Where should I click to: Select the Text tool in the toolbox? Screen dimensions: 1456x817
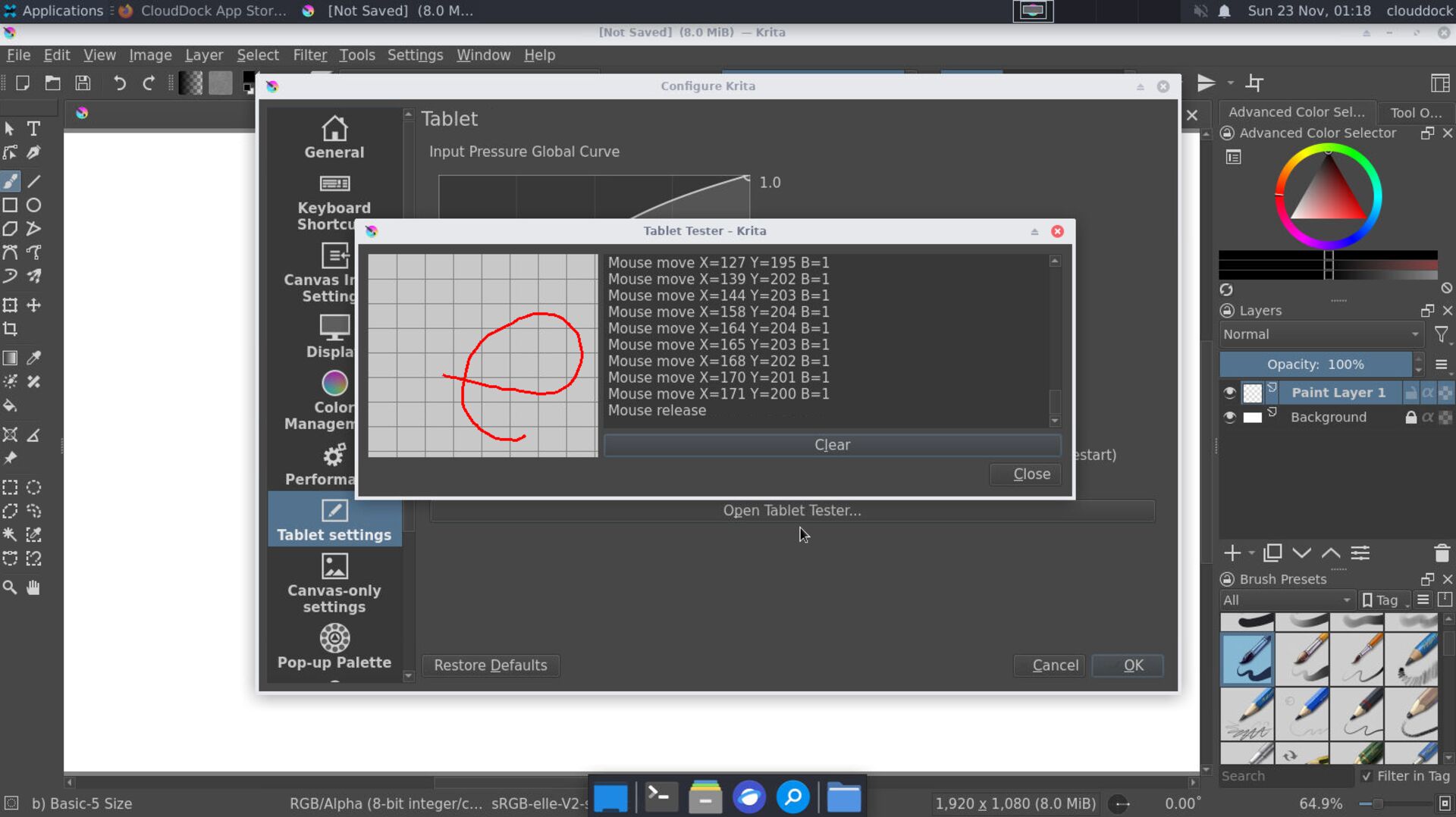(x=33, y=129)
